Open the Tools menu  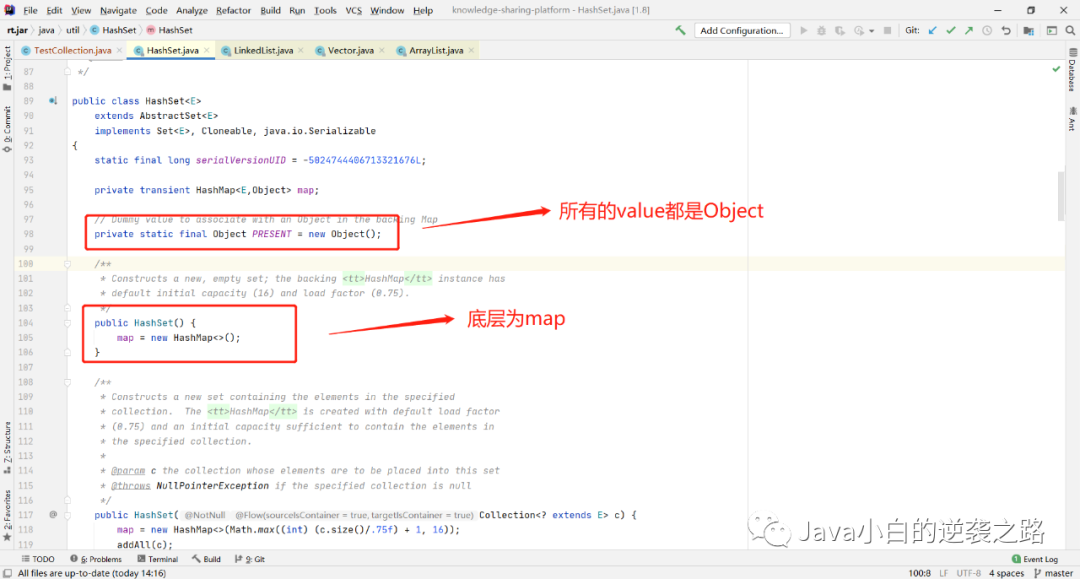325,10
